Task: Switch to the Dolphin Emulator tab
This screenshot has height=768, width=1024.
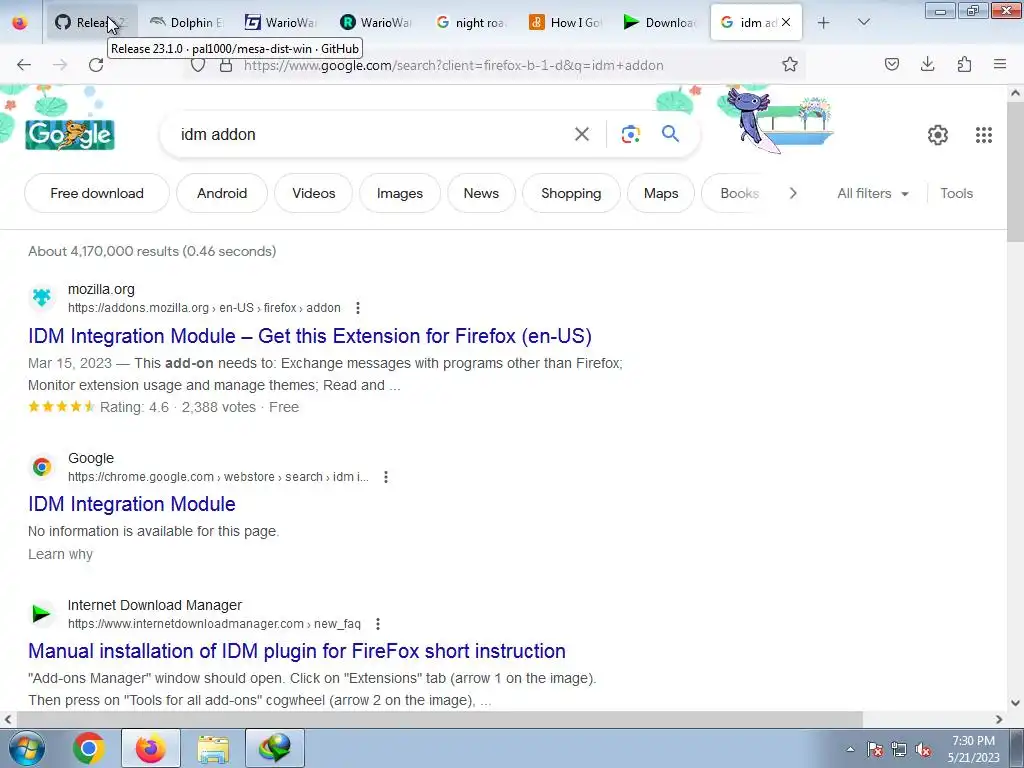Action: (186, 22)
